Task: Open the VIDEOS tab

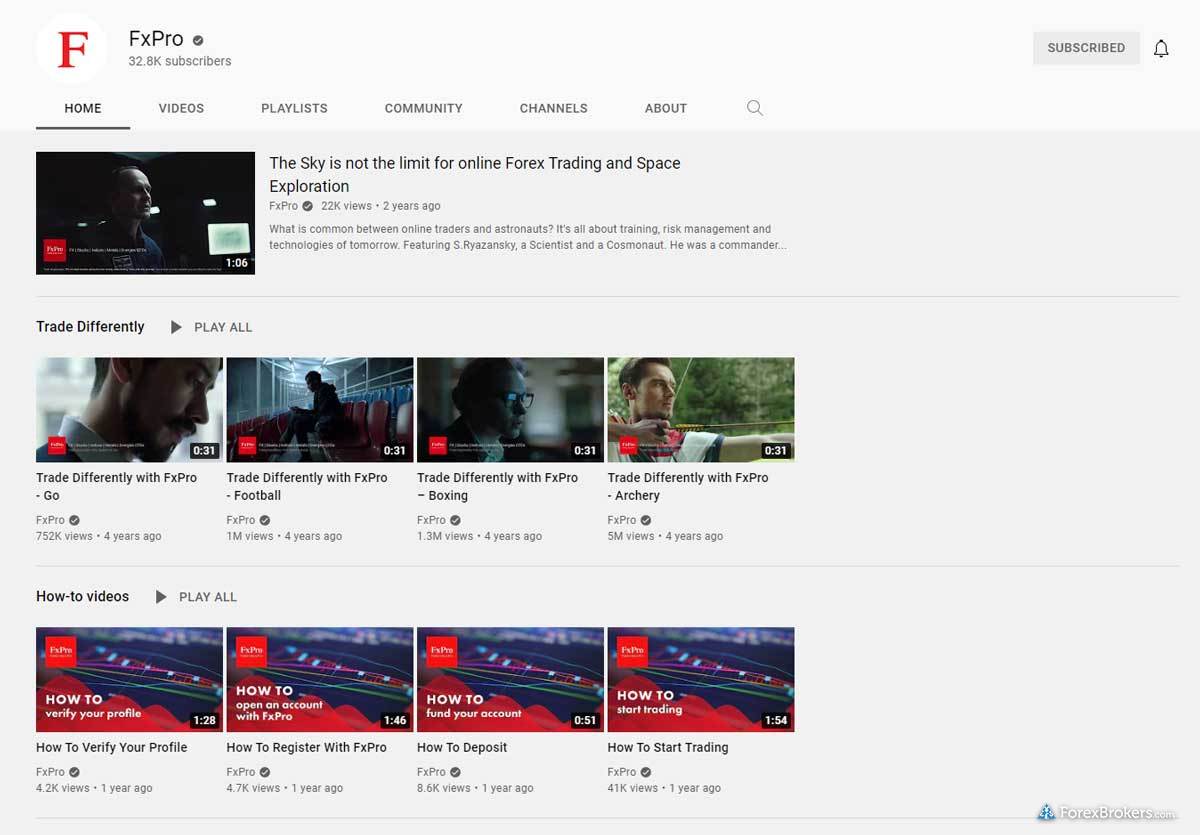Action: (181, 108)
